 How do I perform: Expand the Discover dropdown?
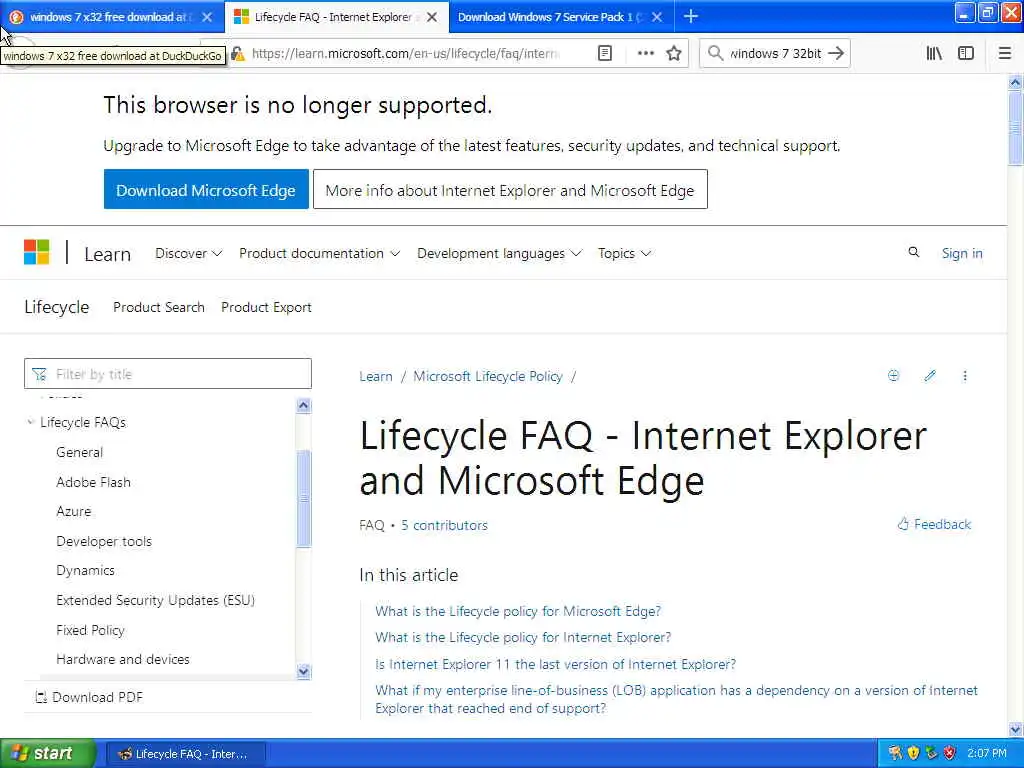click(x=188, y=253)
